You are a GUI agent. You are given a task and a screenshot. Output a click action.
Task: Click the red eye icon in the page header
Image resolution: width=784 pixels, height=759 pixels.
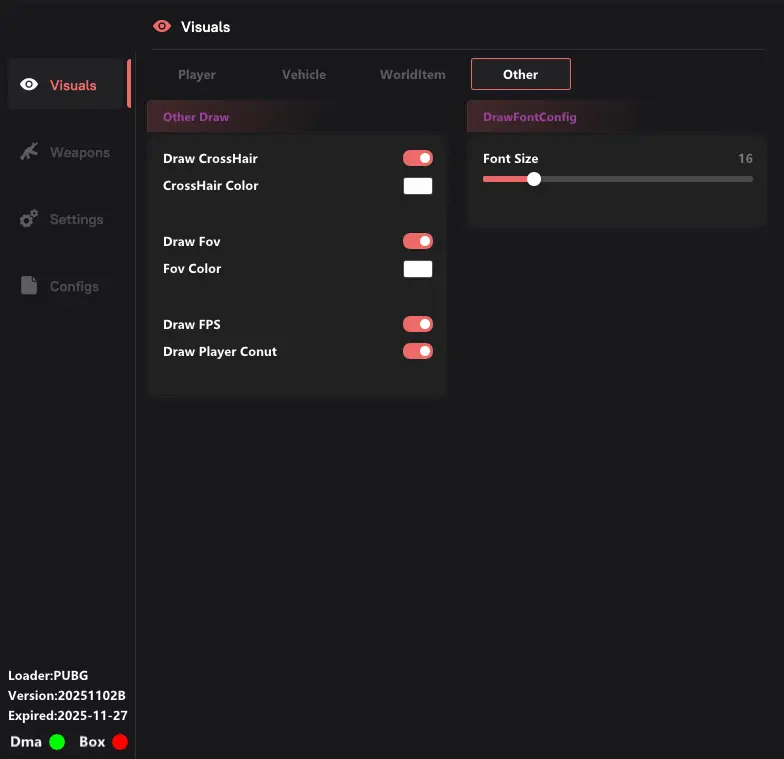pyautogui.click(x=162, y=27)
